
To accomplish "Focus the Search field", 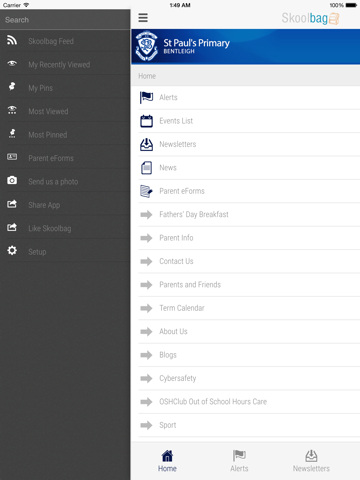I will pyautogui.click(x=65, y=20).
